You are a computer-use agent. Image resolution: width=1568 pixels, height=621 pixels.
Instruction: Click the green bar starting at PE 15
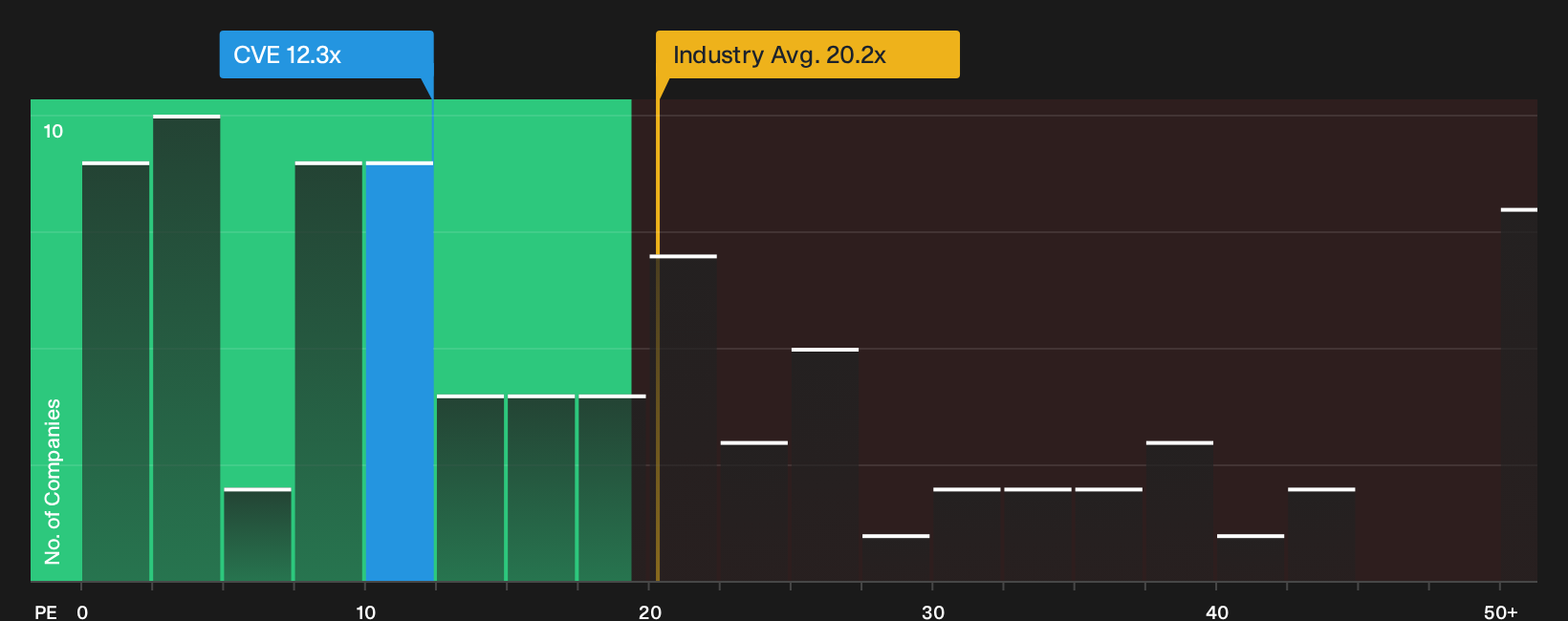pyautogui.click(x=541, y=488)
